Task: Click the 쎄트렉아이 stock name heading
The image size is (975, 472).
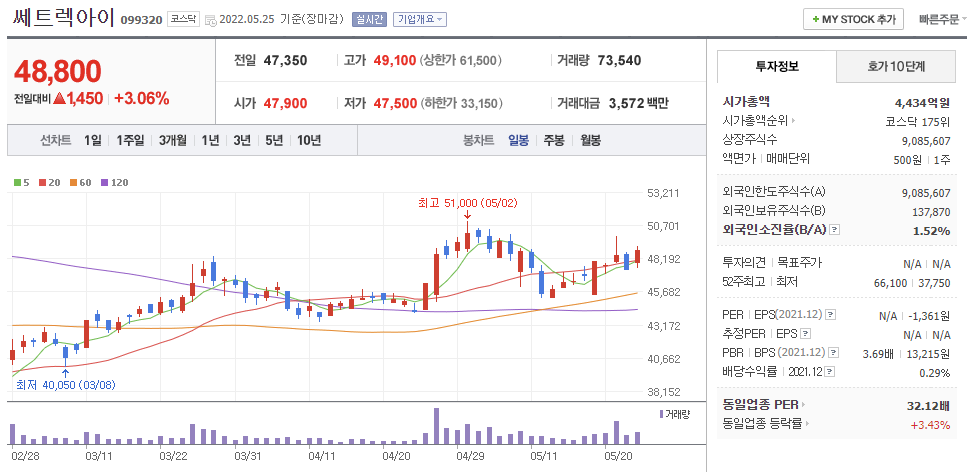Action: click(x=63, y=18)
